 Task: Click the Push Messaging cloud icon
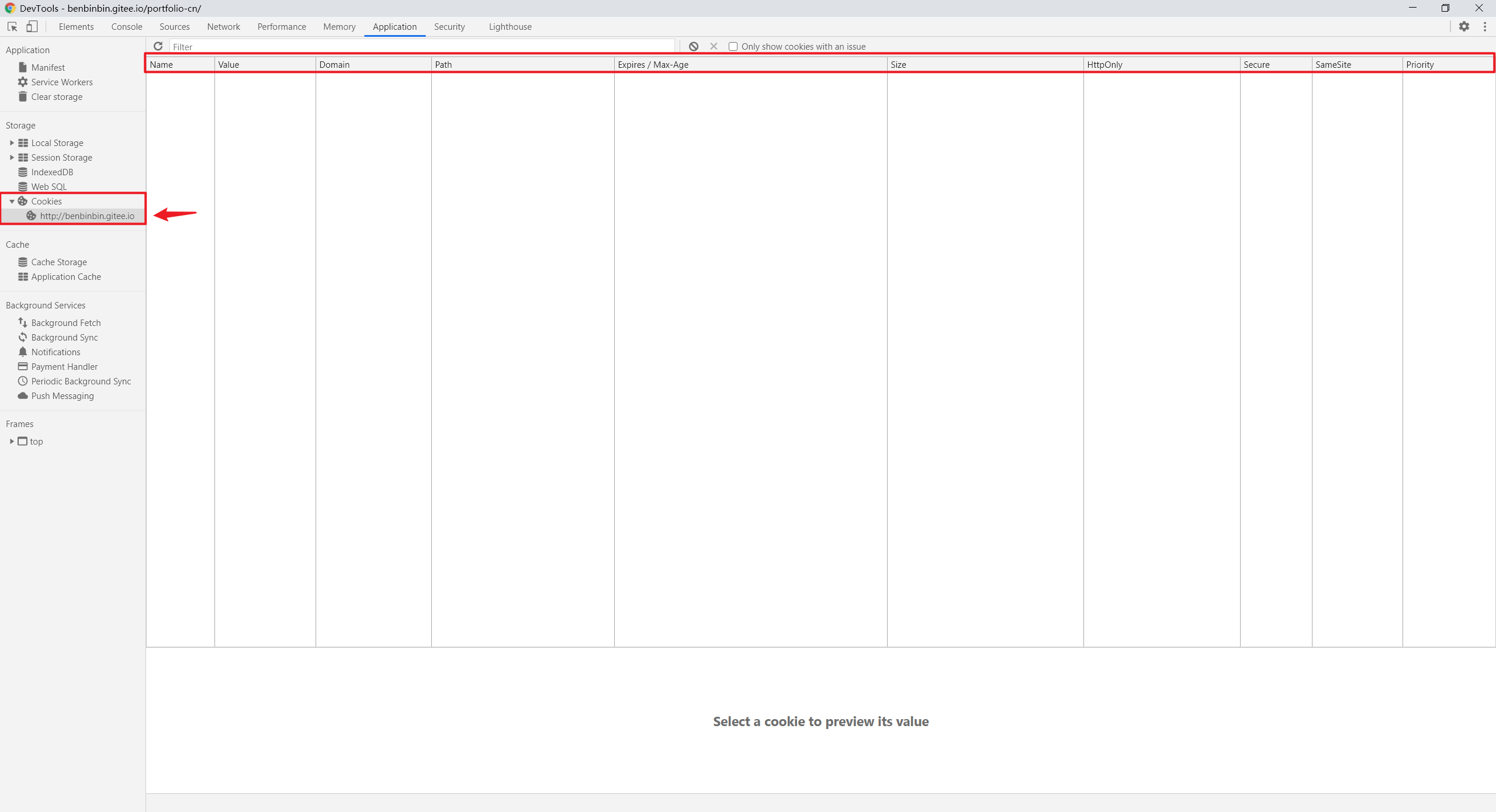[23, 395]
